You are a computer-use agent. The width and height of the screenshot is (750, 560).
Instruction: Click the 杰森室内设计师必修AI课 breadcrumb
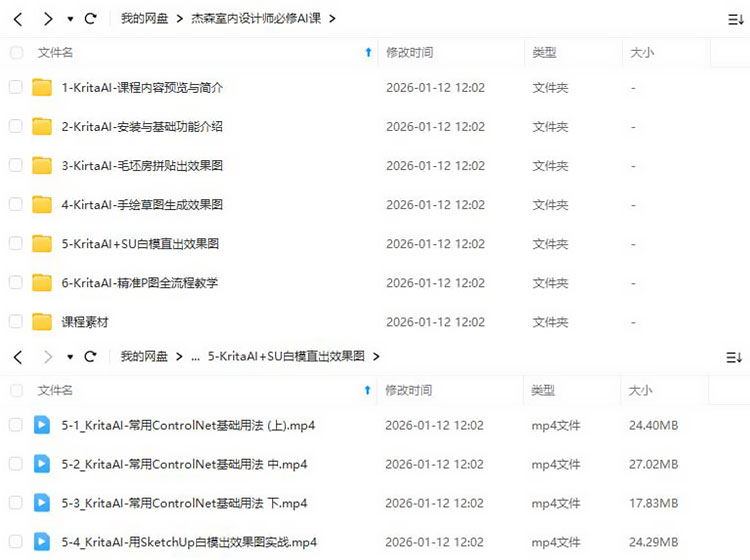[256, 18]
